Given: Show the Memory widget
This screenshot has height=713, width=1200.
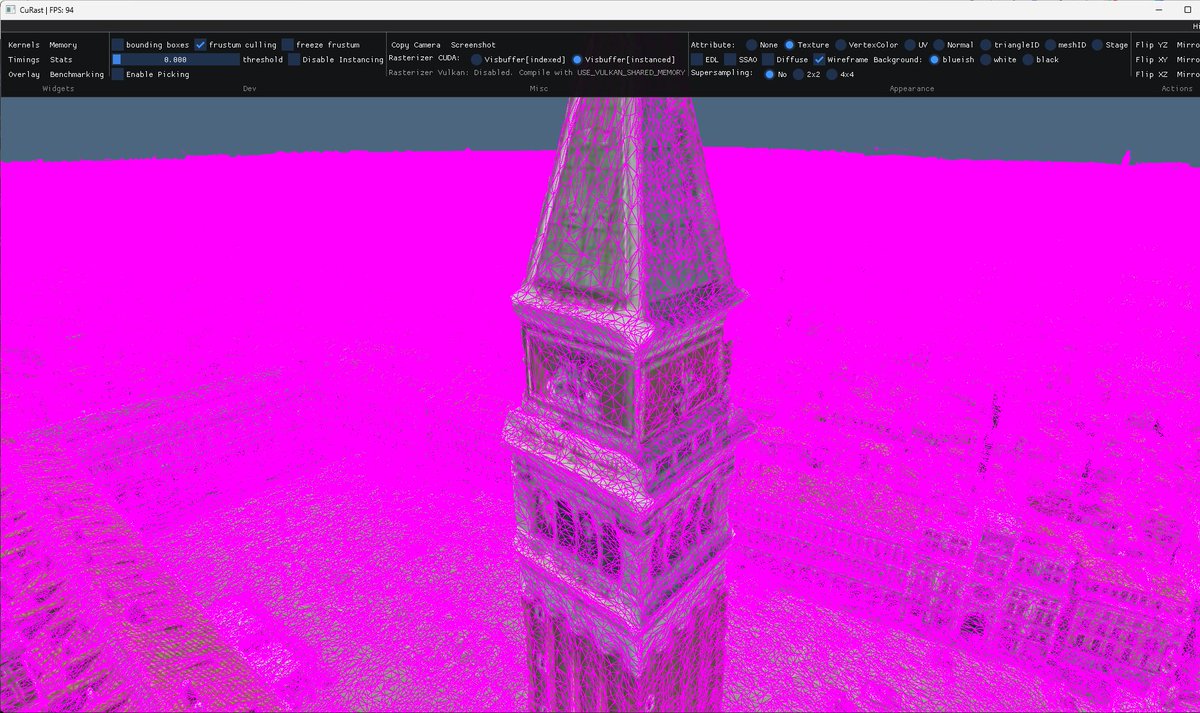Looking at the screenshot, I should coord(62,44).
